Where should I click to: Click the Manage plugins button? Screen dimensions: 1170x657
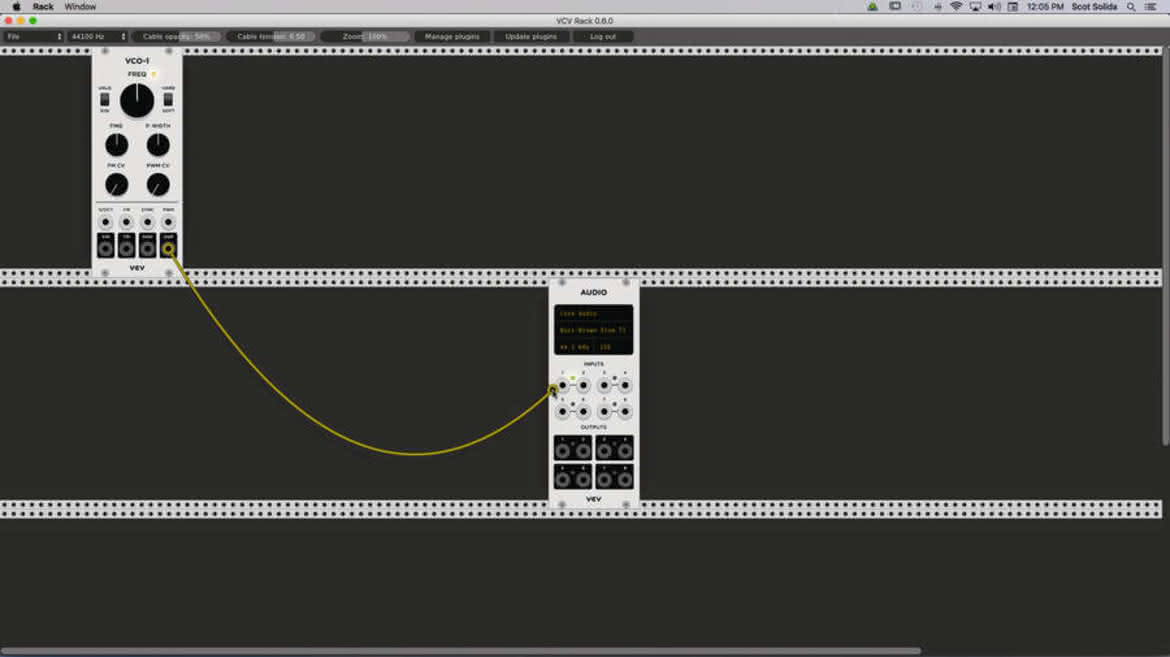pos(452,37)
